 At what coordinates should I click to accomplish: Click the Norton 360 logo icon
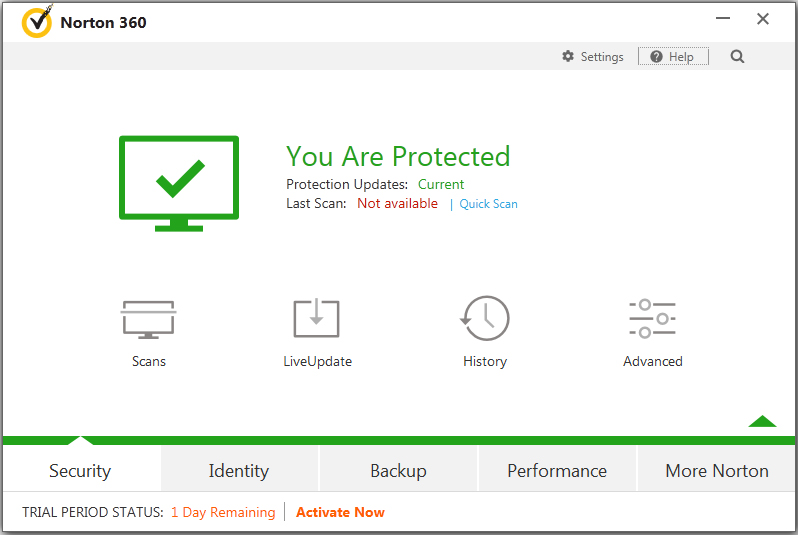(x=37, y=21)
